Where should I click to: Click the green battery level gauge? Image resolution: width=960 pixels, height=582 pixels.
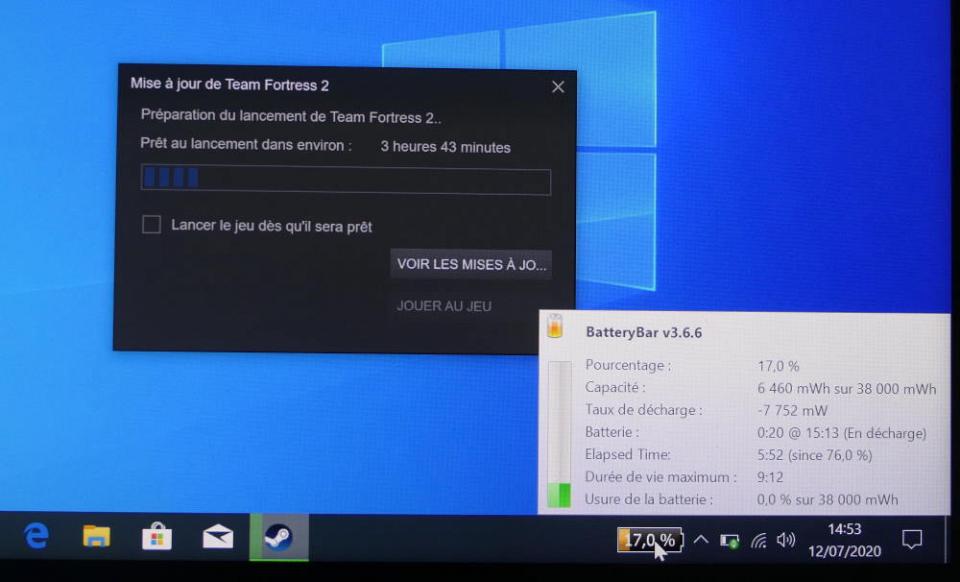[559, 434]
